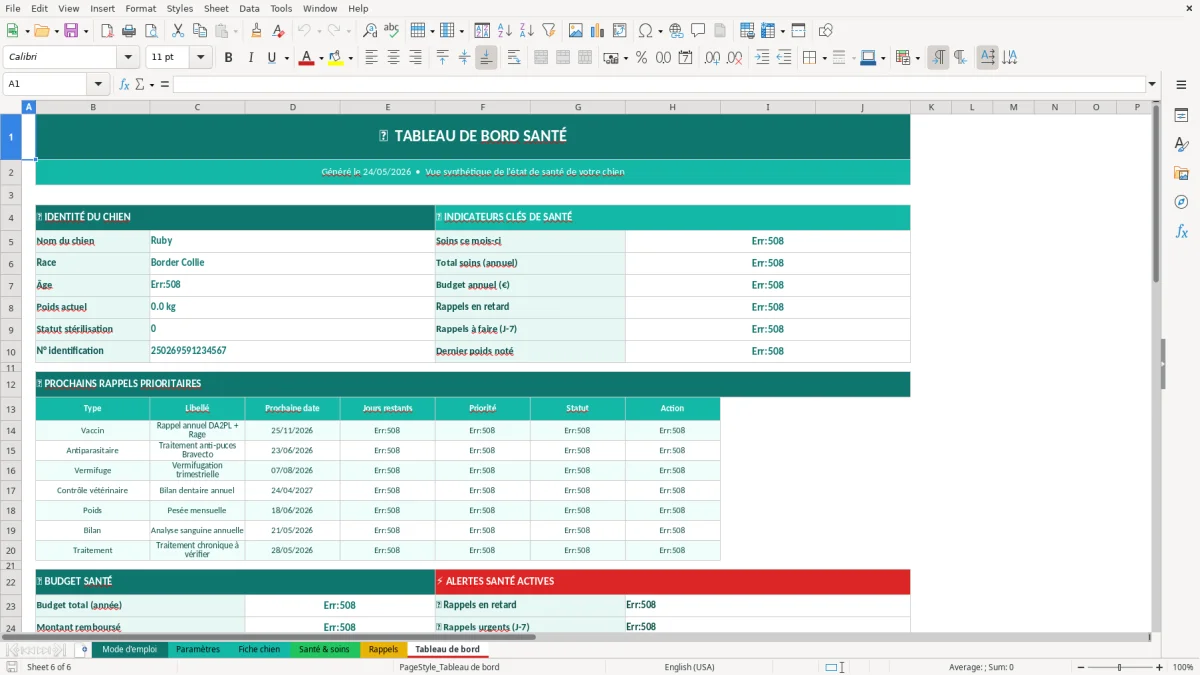Expand the formula bar with the arrow at its end
The width and height of the screenshot is (1200, 675).
pos(1152,84)
